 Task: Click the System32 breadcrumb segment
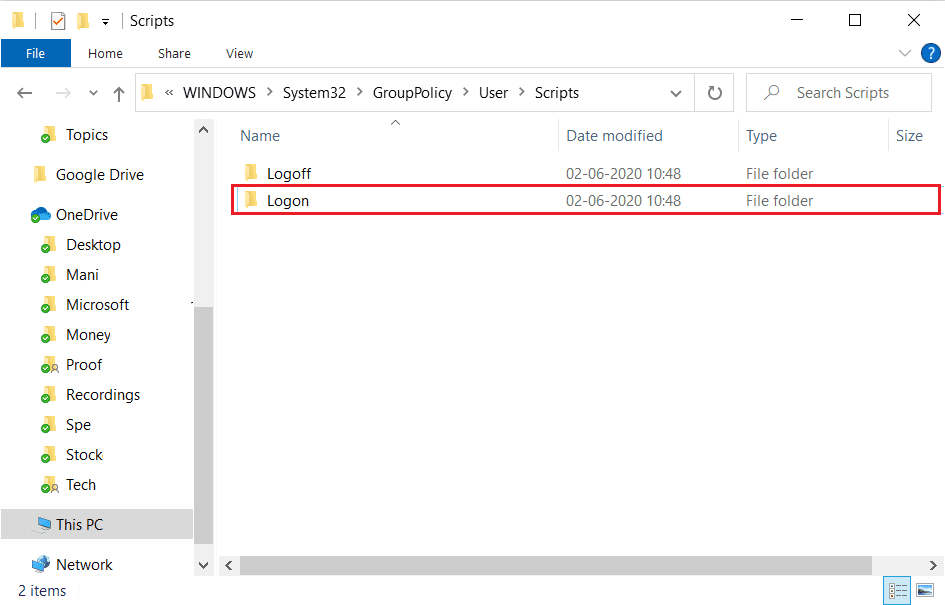314,93
